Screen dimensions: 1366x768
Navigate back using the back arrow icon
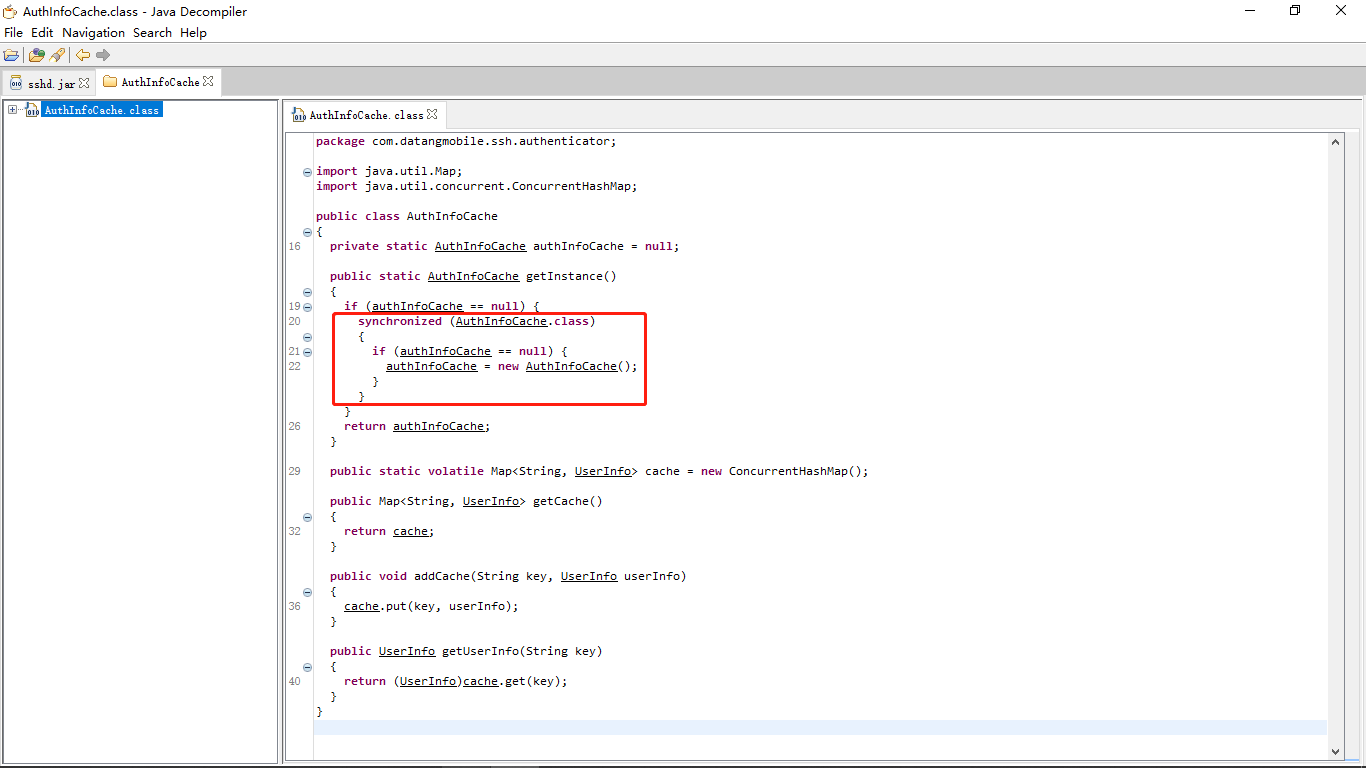click(x=82, y=55)
